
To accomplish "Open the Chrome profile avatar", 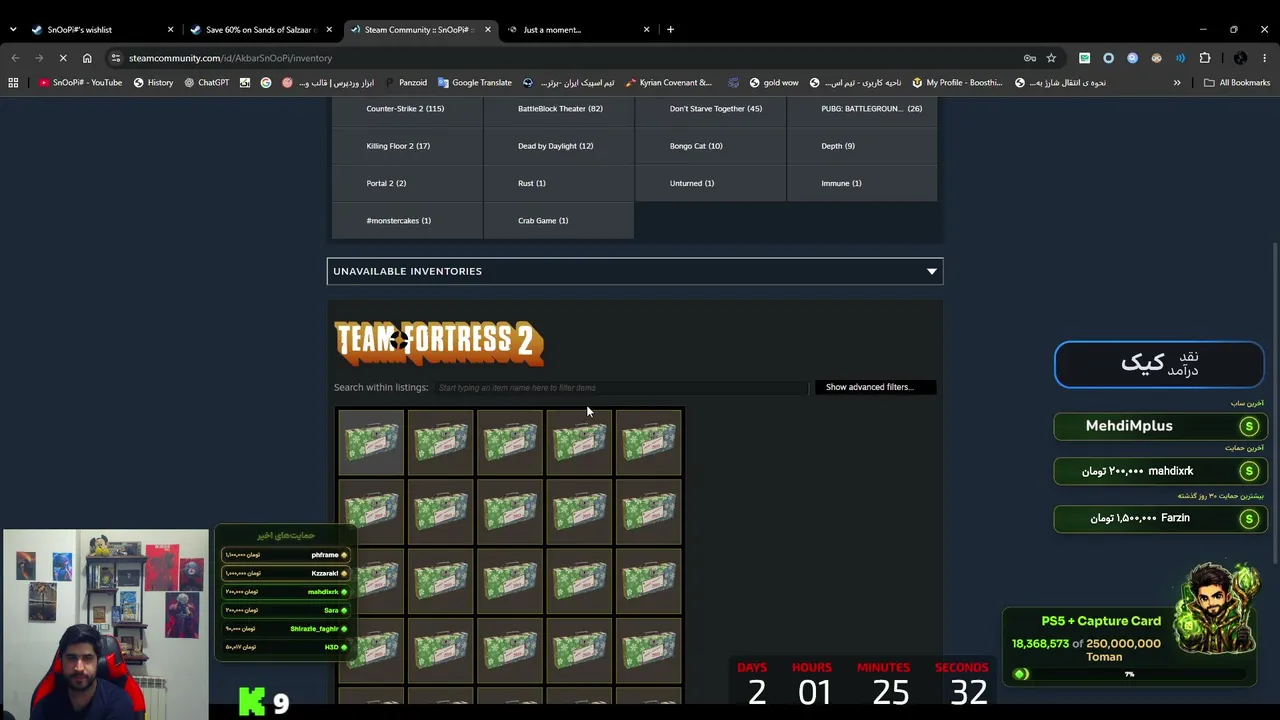I will [x=1240, y=58].
